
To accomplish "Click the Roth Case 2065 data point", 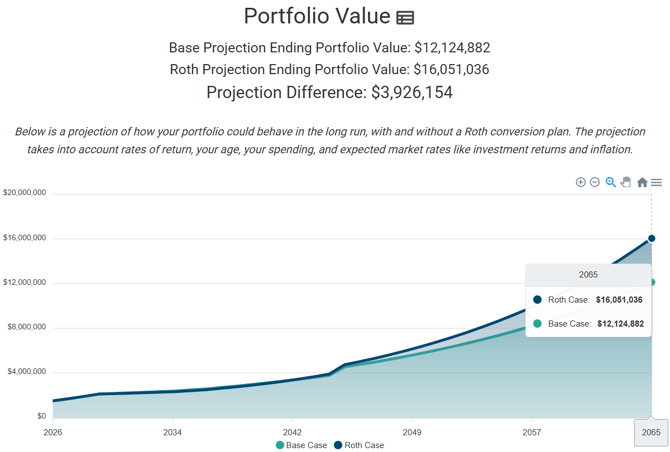I will (651, 238).
